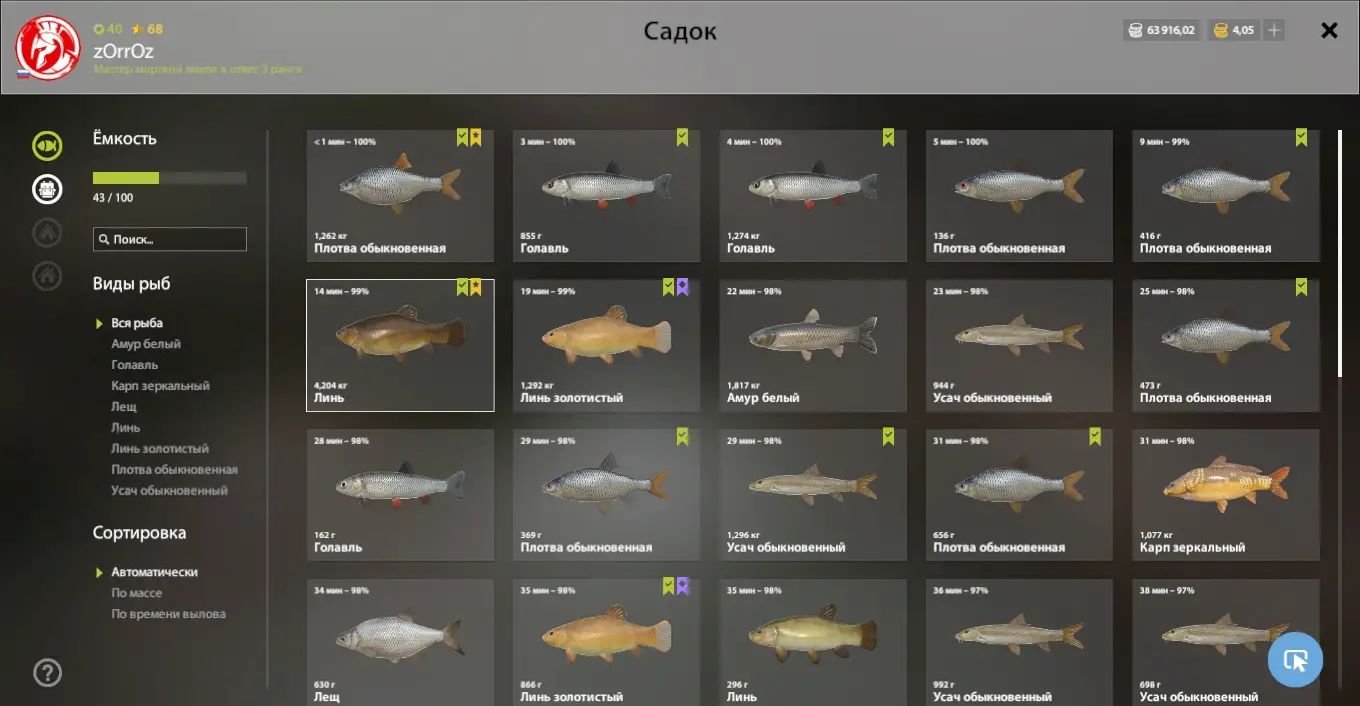Toggle the orange star on Линь 4,204 кг card
The width and height of the screenshot is (1360, 706).
point(476,287)
